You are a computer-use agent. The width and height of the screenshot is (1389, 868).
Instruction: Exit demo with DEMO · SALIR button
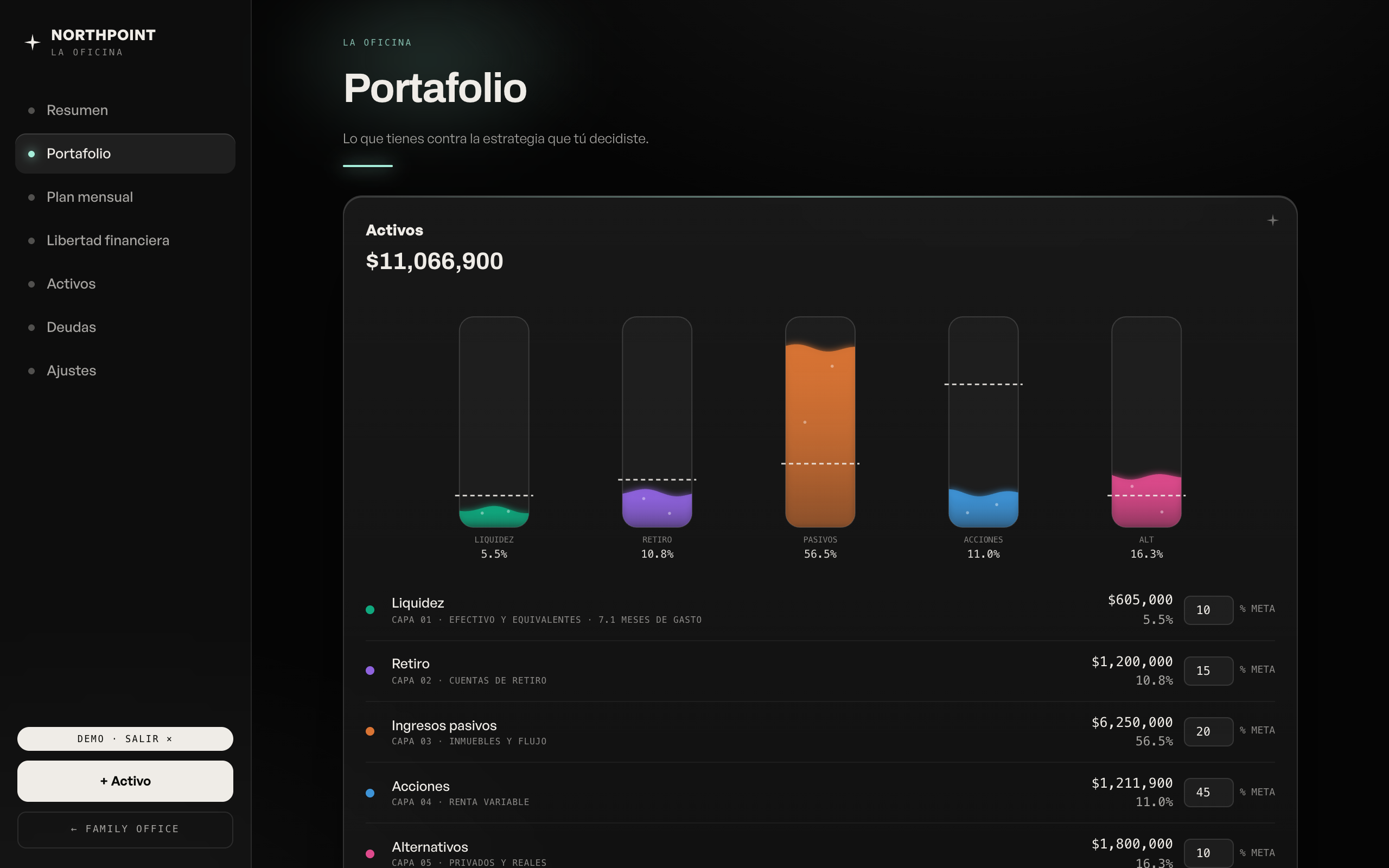125,739
